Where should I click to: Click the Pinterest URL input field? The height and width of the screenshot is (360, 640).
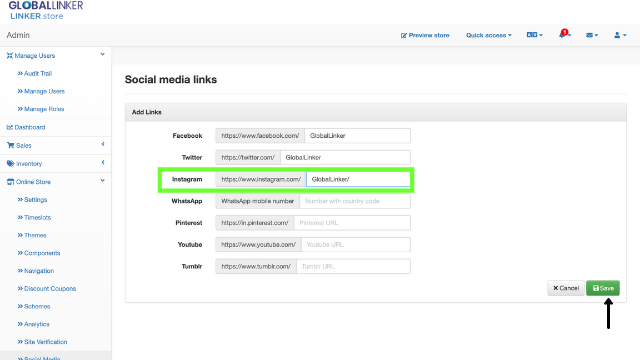pos(352,223)
